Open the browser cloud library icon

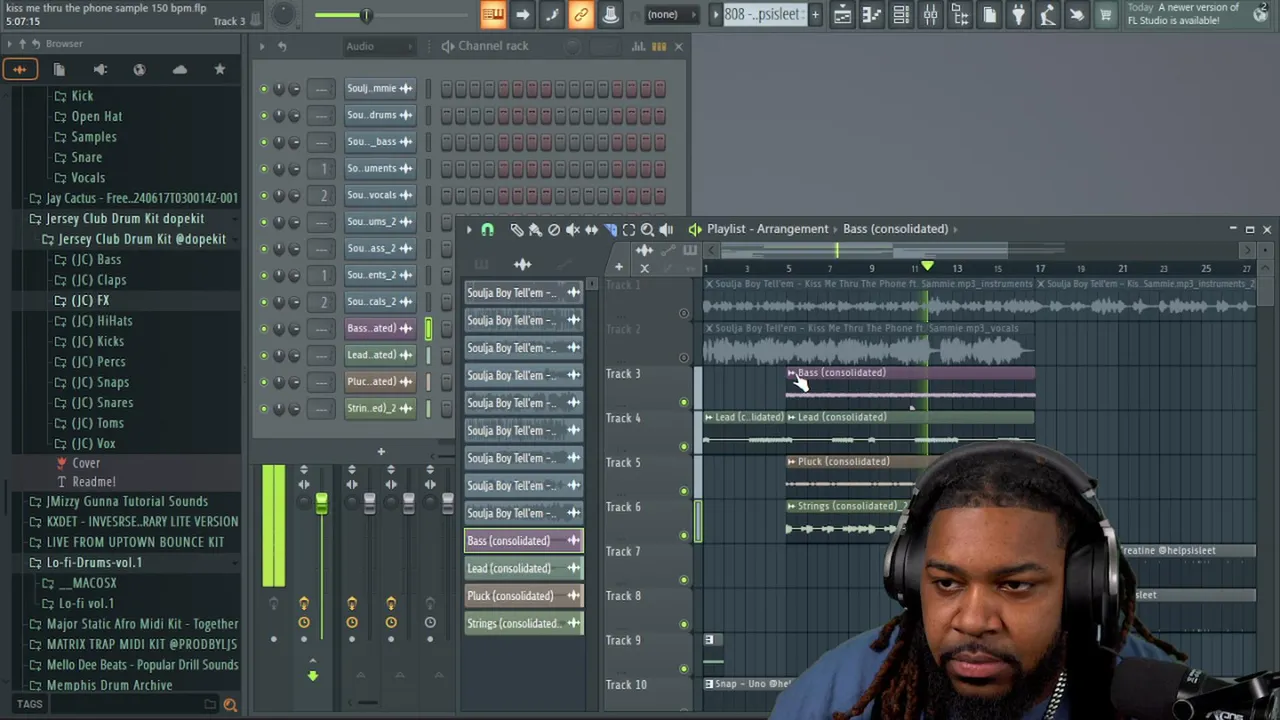point(179,69)
